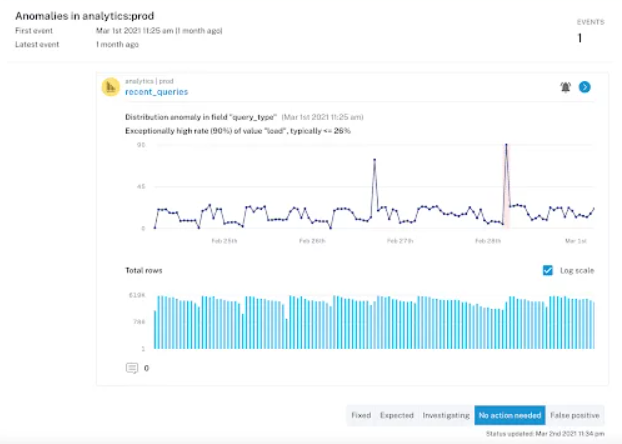The height and width of the screenshot is (444, 622).
Task: Click the yellow analytics table icon
Action: pyautogui.click(x=111, y=87)
